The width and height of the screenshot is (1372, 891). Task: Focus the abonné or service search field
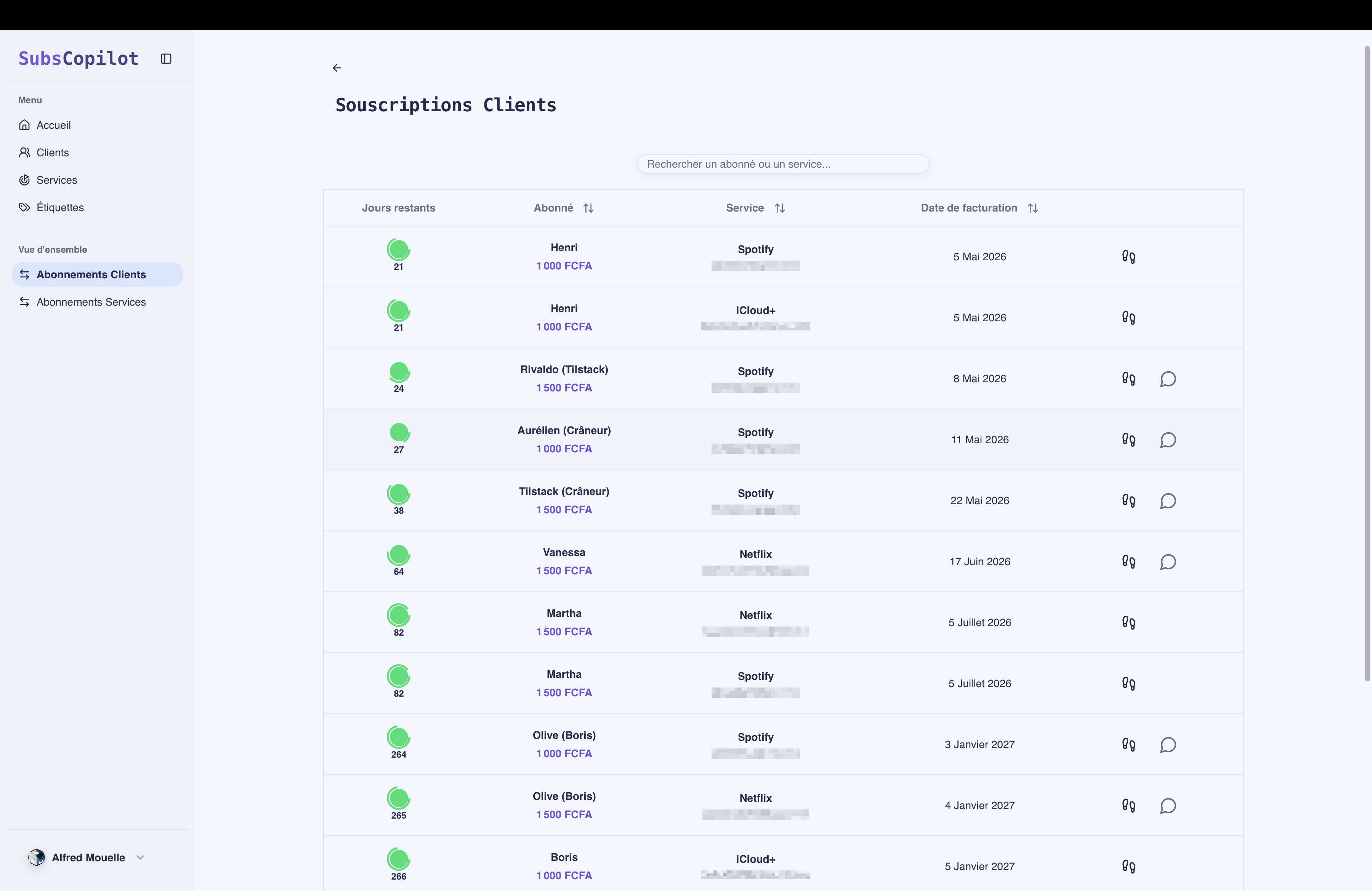[782, 164]
